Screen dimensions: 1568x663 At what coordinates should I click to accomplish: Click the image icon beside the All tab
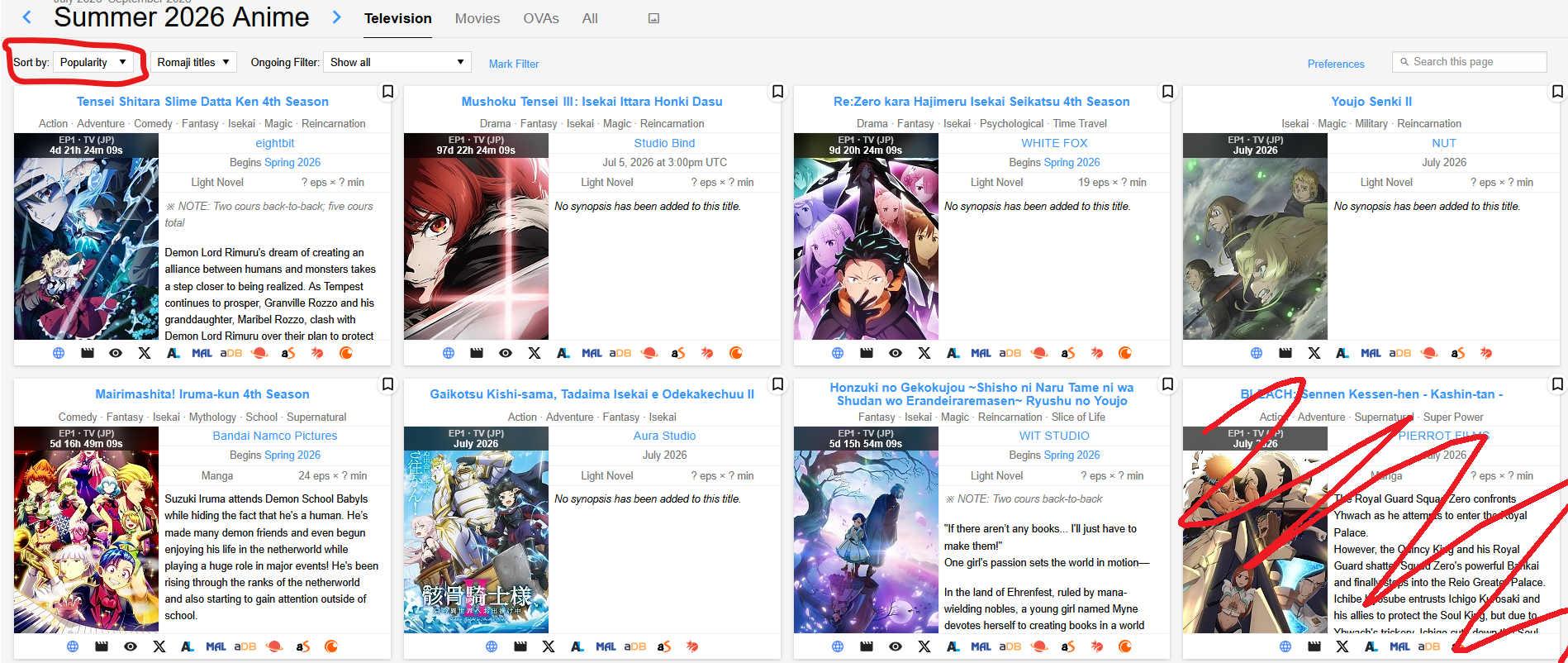[x=653, y=18]
